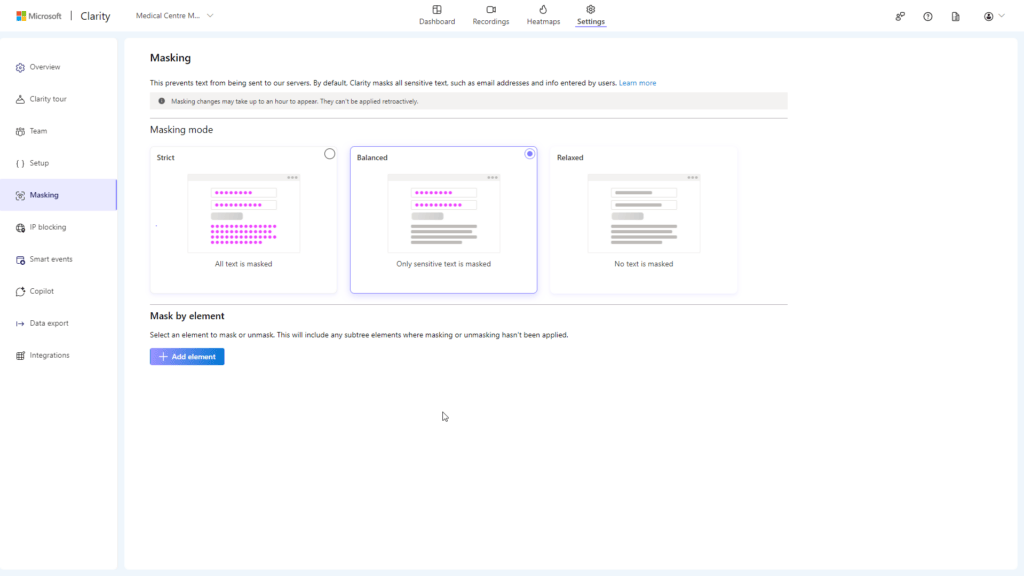
Task: Expand the account menu chevron
Action: (999, 16)
